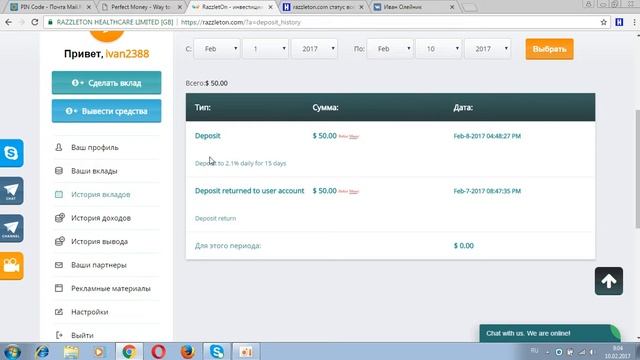Bookmark the page with the star icon
The image size is (640, 360).
coord(604,22)
